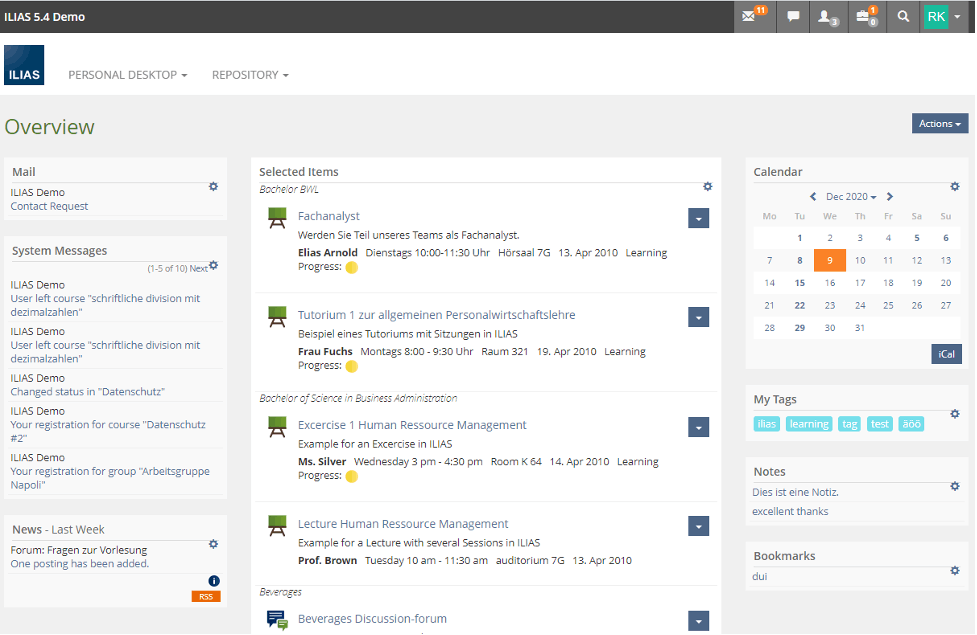Open Notes block settings gear
The height and width of the screenshot is (635, 977).
coord(955,486)
